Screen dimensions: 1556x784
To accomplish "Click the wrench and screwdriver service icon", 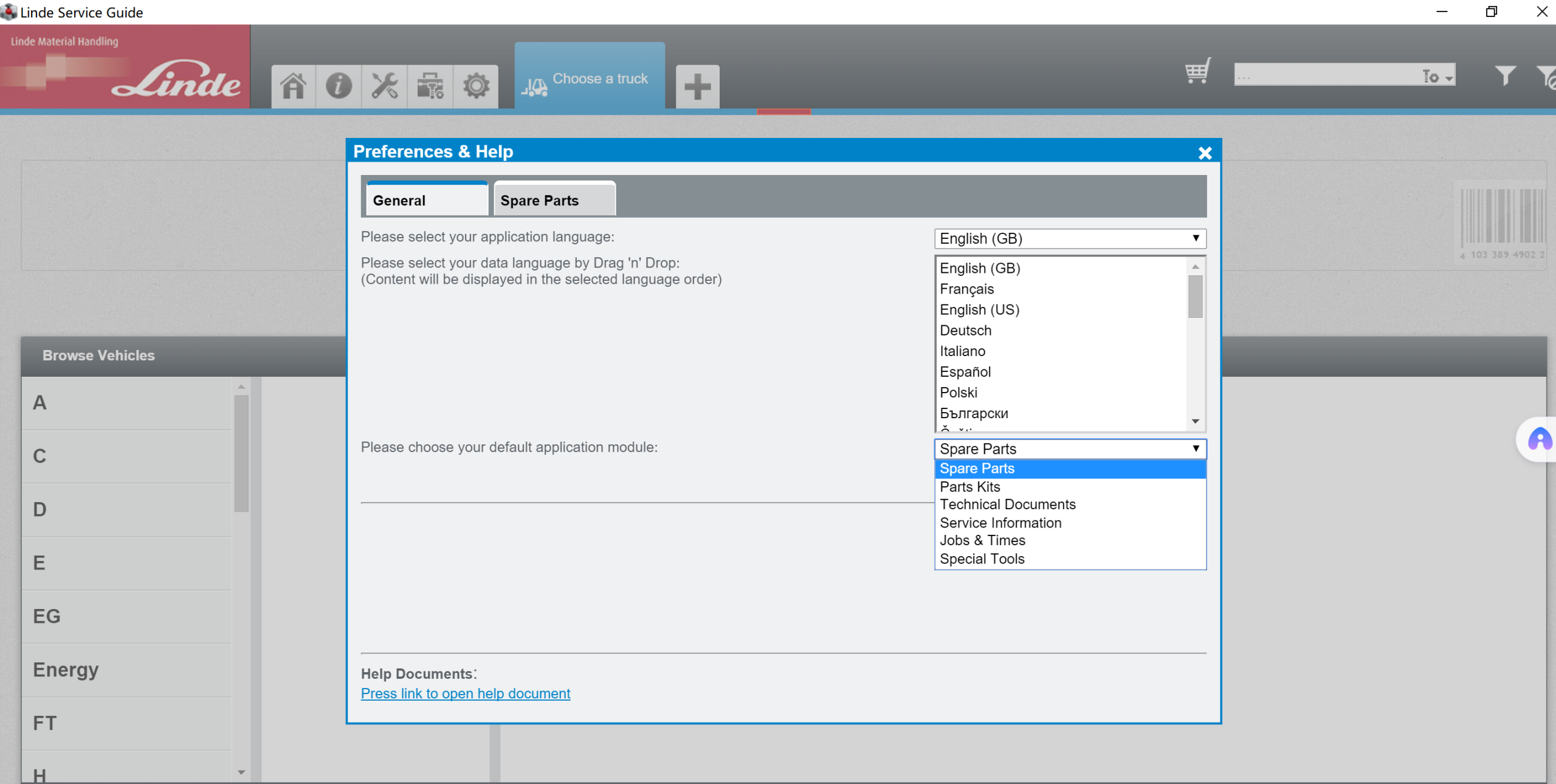I will click(x=384, y=86).
